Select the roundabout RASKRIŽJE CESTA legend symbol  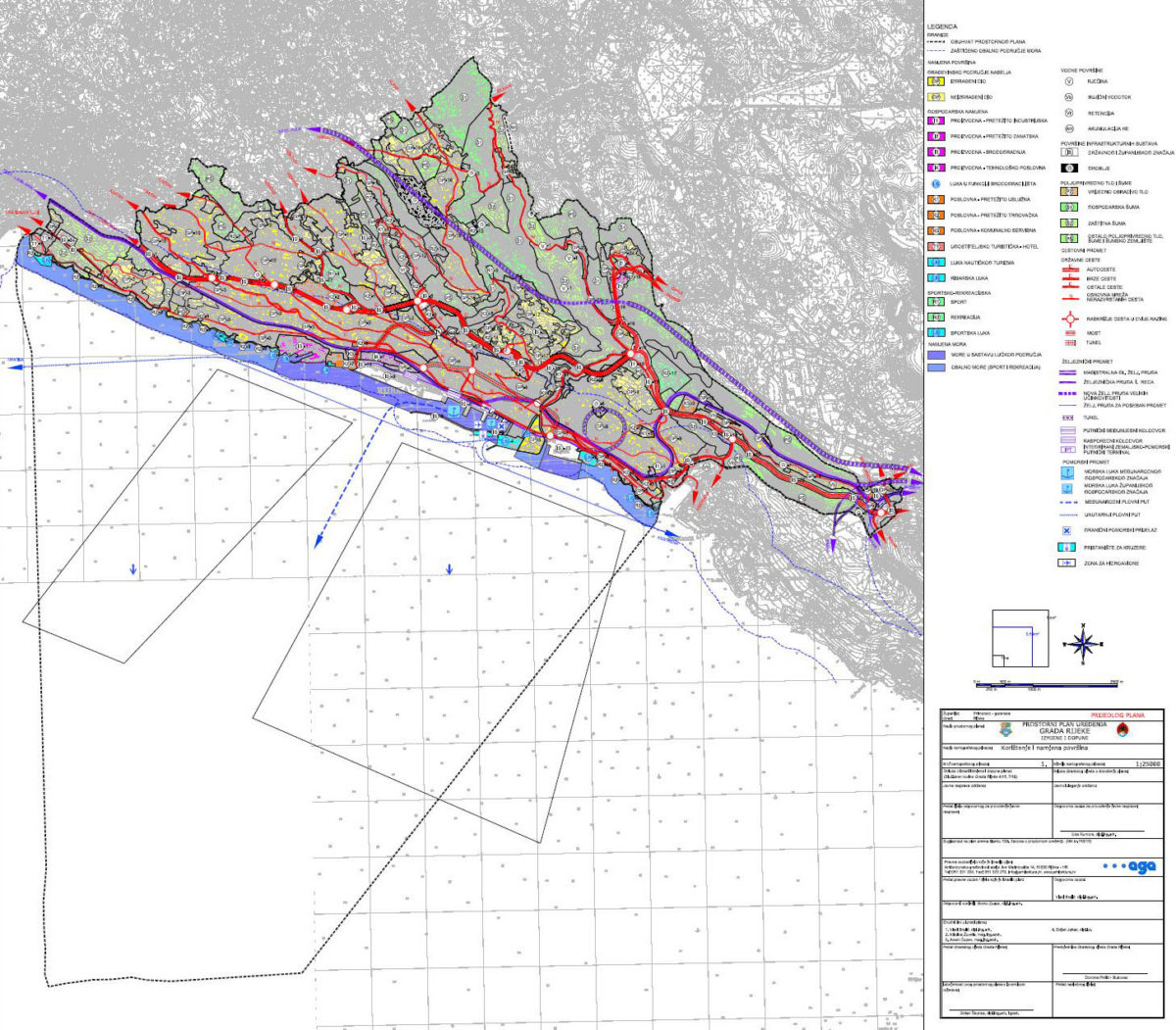[1069, 319]
